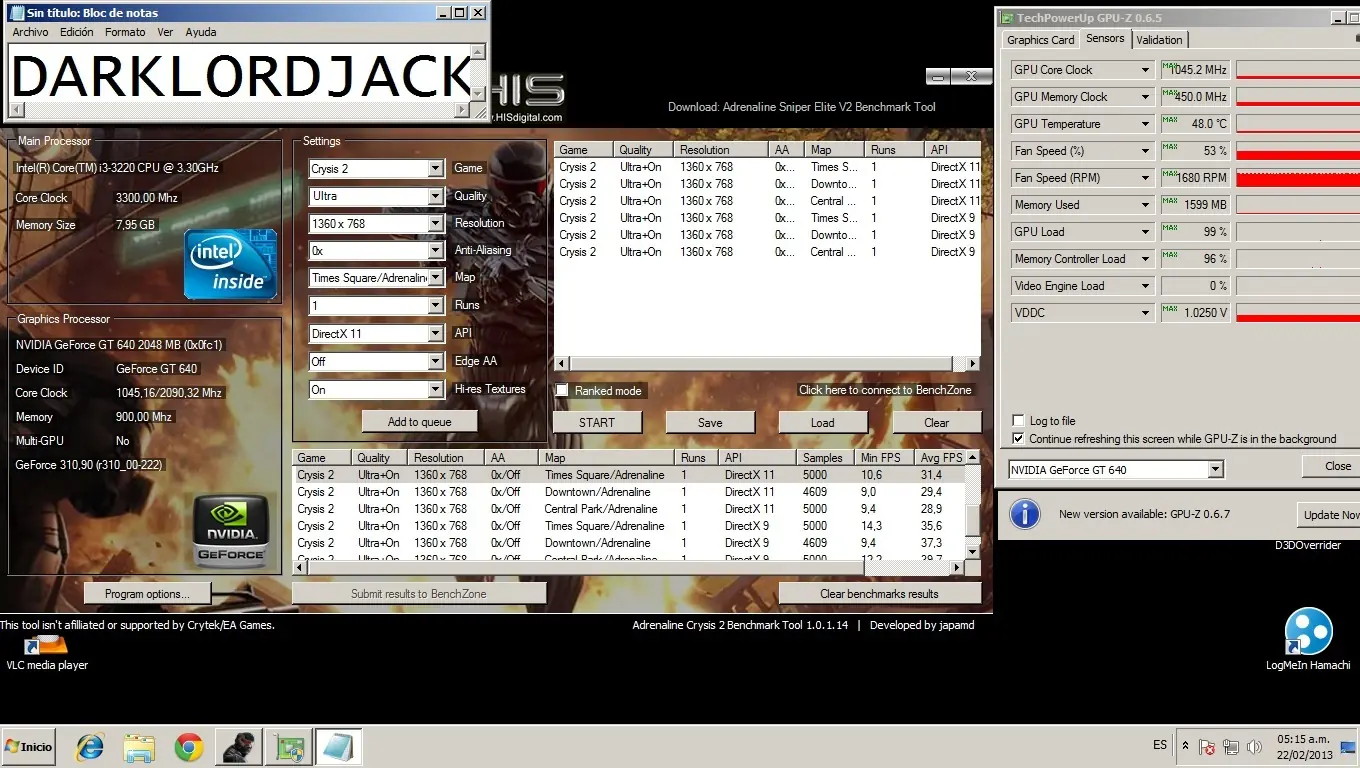Click the results list horizontal scrollbar

click(628, 567)
